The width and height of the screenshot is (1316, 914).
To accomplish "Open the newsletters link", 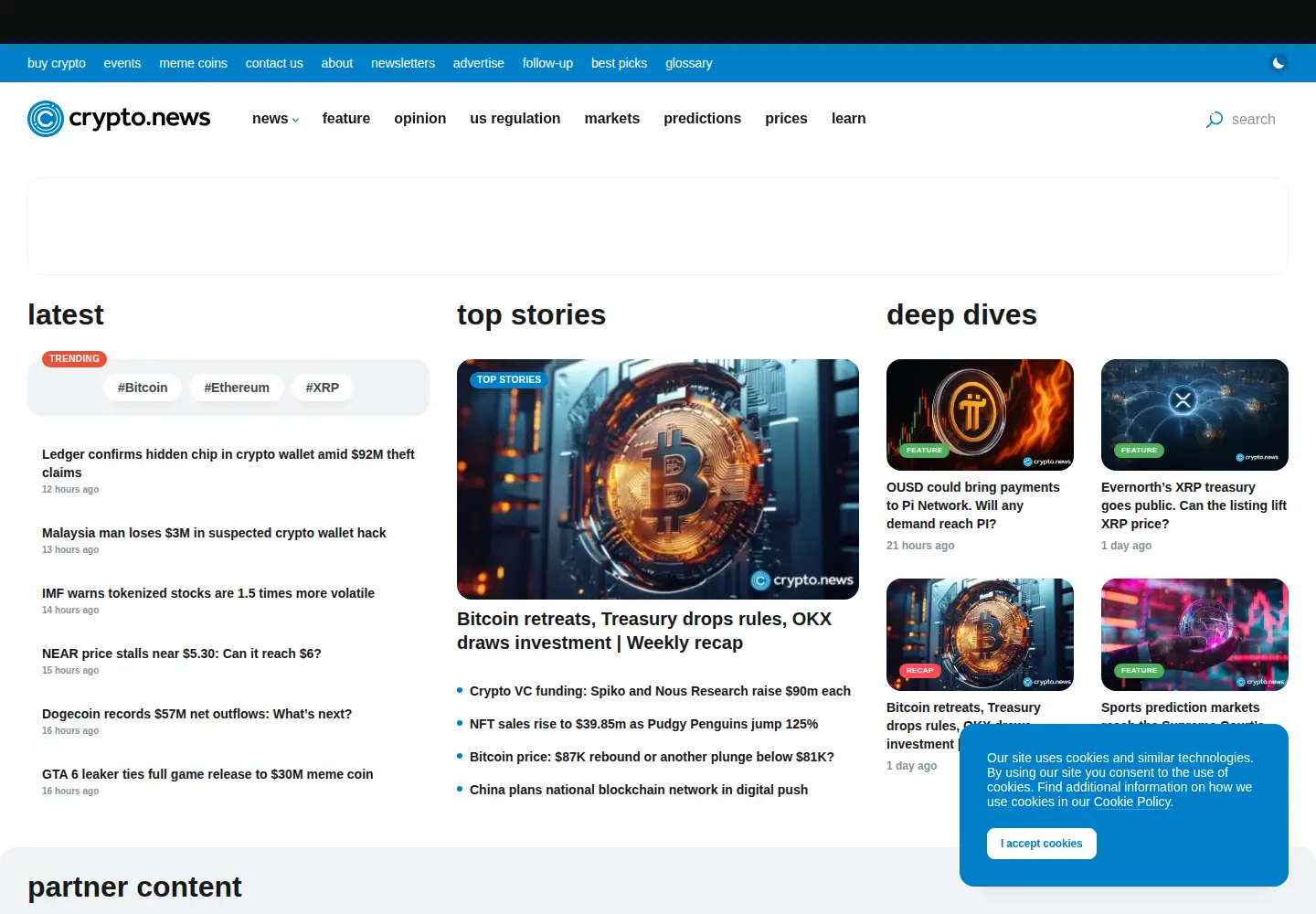I will [x=403, y=63].
